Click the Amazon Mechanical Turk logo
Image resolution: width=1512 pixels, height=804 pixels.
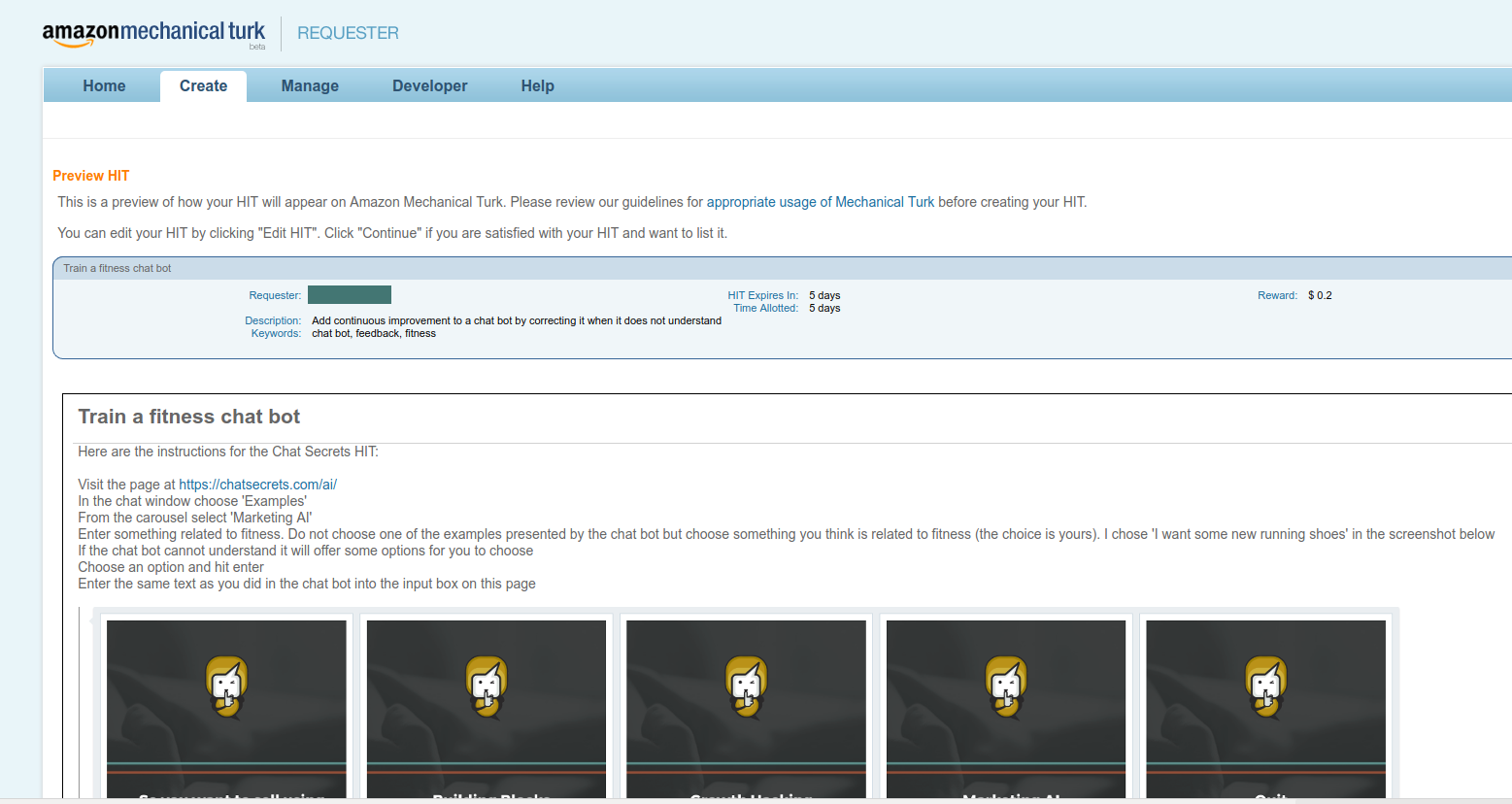153,34
